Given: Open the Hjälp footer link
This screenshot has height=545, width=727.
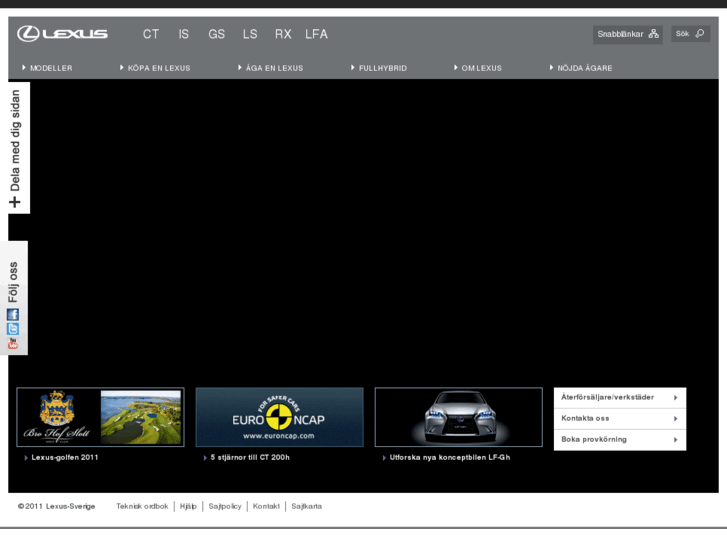Looking at the screenshot, I should (188, 506).
